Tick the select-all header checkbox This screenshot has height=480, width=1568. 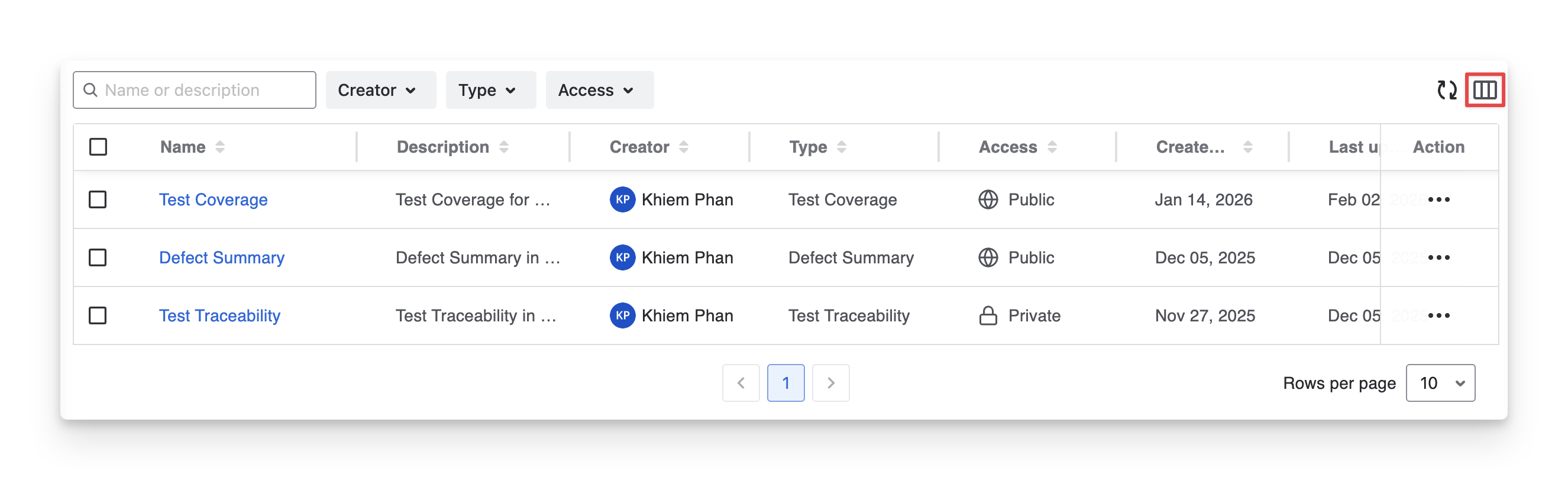(98, 147)
